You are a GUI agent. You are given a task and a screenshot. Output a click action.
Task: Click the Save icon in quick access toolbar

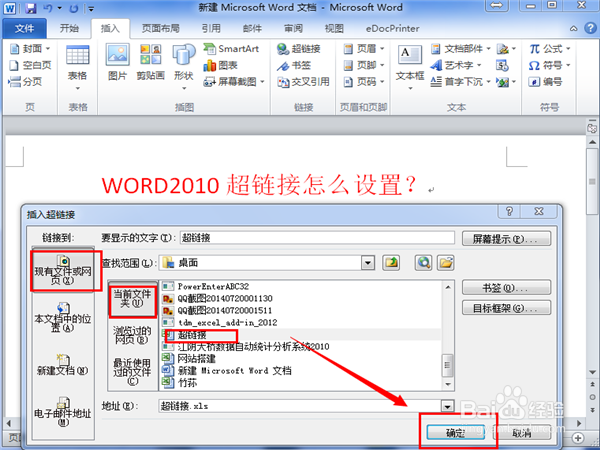click(31, 8)
